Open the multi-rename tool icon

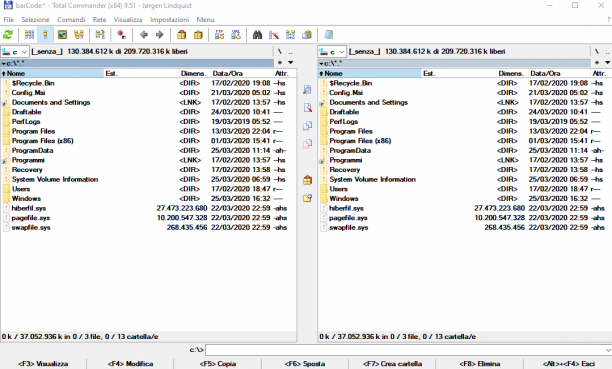click(x=274, y=35)
